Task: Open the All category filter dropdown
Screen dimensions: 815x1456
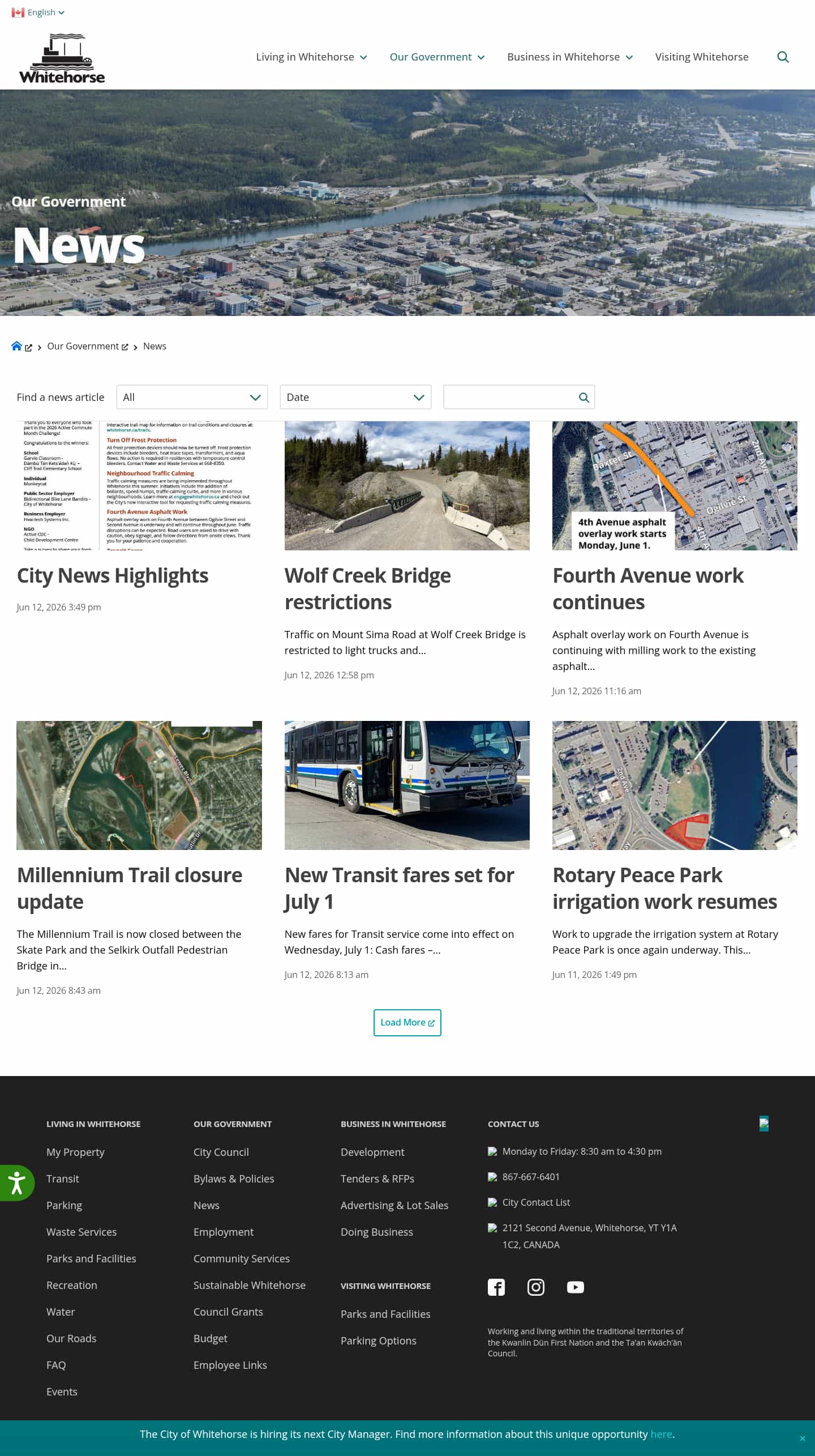Action: tap(192, 397)
